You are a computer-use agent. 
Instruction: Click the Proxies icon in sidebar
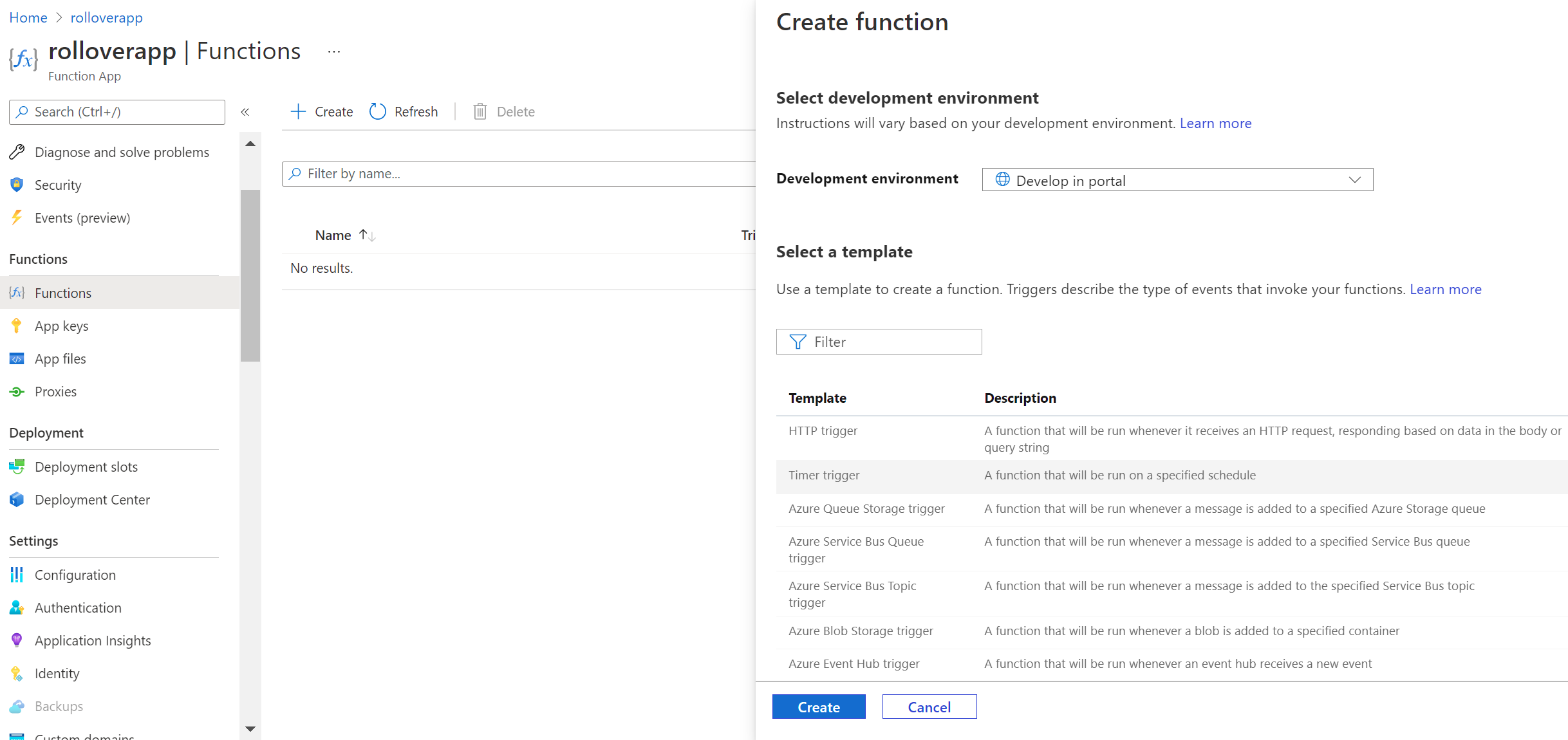point(17,391)
